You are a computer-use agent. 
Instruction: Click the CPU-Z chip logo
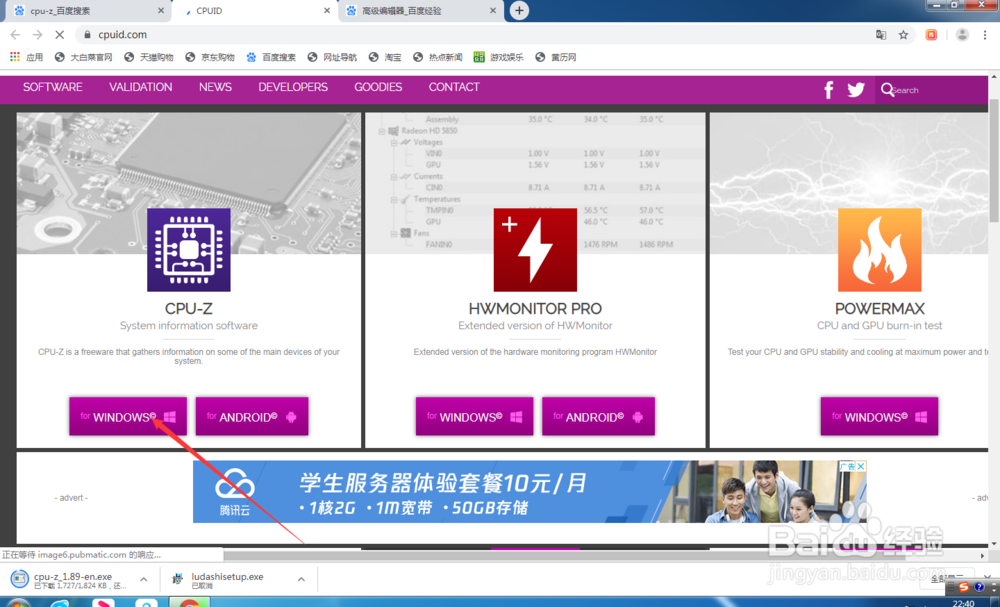point(188,249)
